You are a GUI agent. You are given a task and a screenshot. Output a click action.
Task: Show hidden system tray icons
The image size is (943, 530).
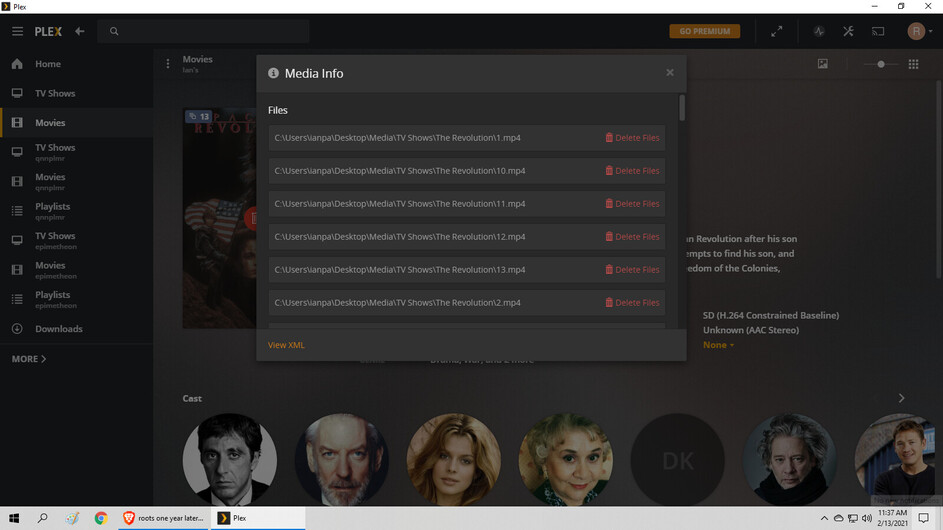(x=824, y=518)
